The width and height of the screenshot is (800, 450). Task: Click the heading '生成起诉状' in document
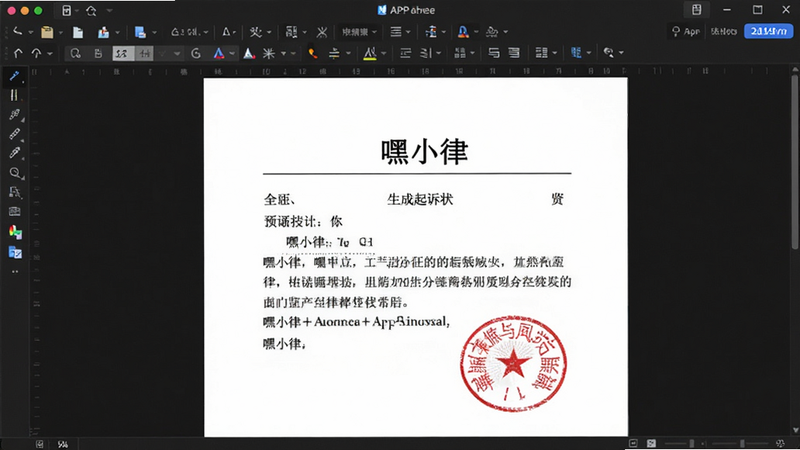[420, 199]
